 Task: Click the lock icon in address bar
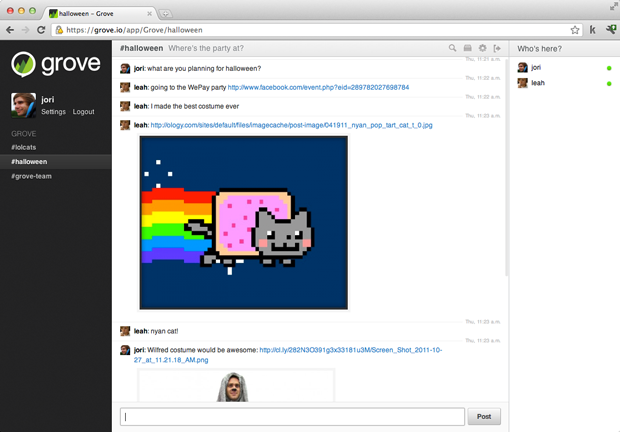[x=59, y=30]
